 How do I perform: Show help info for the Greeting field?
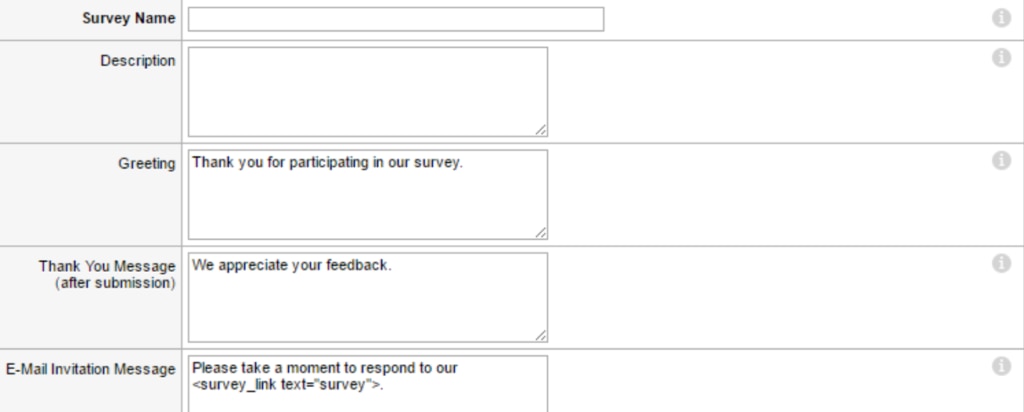pos(1001,160)
